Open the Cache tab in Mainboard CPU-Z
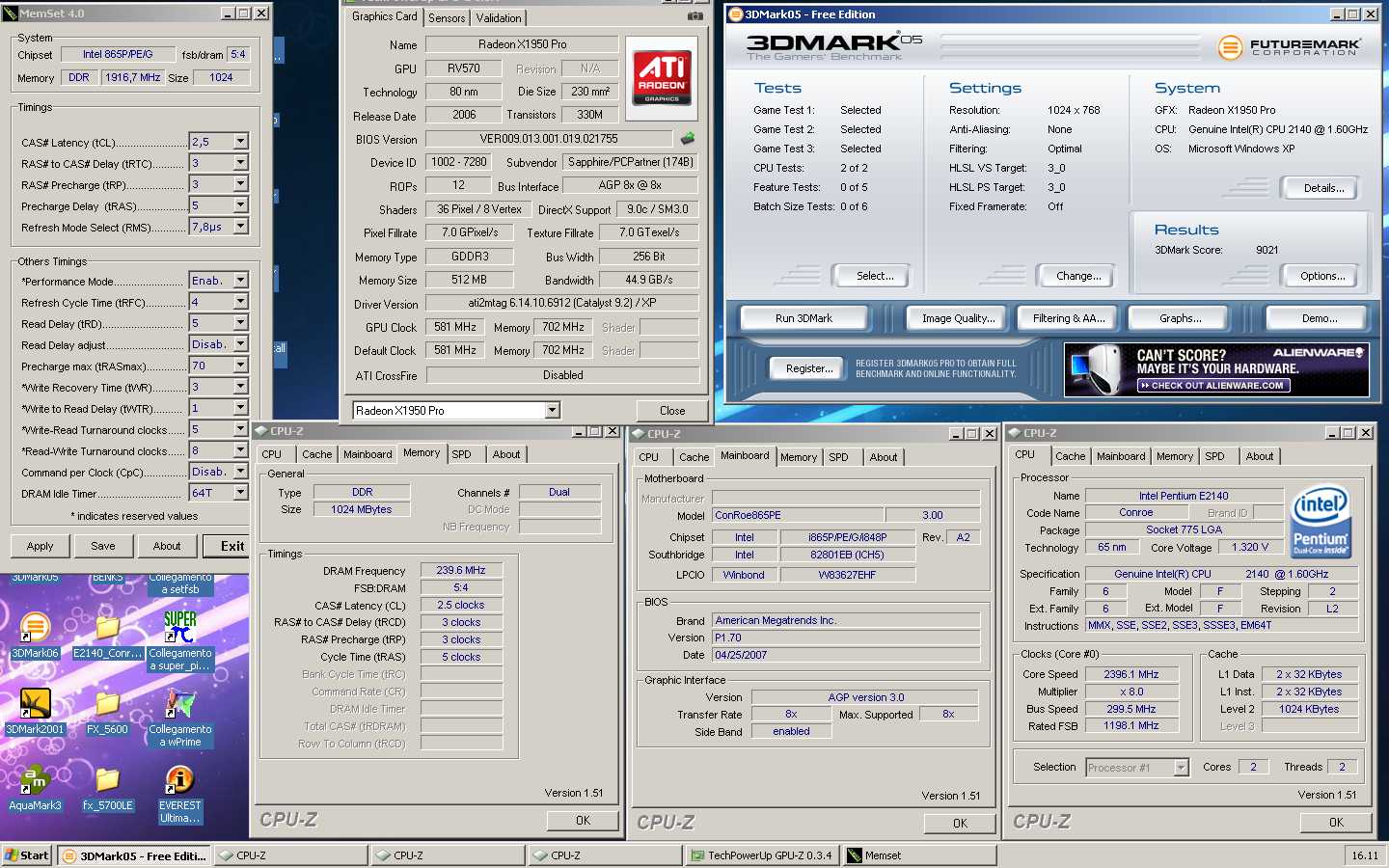This screenshot has height=868, width=1389. [x=694, y=457]
